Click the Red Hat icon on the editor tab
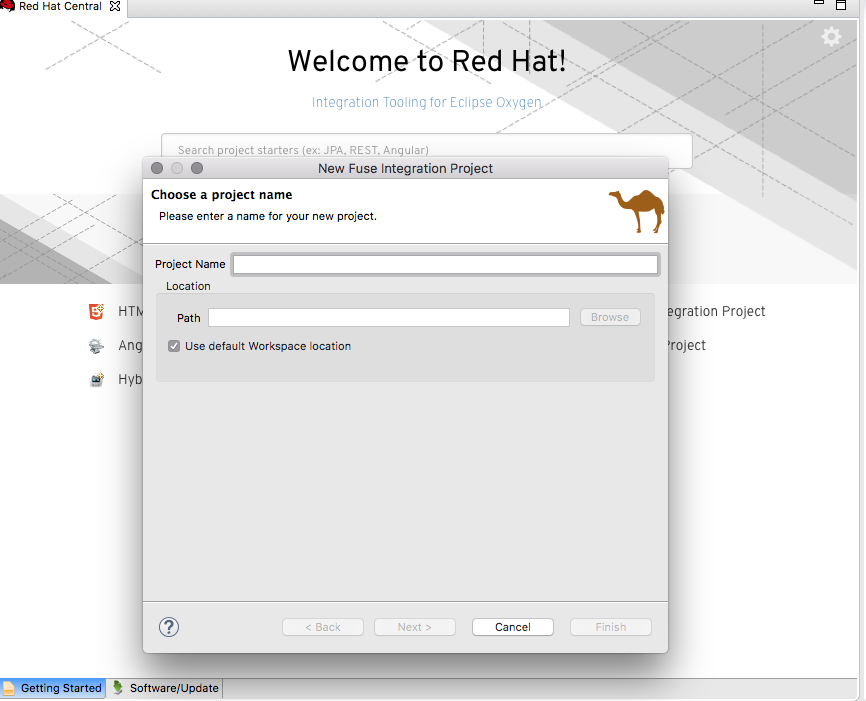This screenshot has width=866, height=701. point(8,6)
